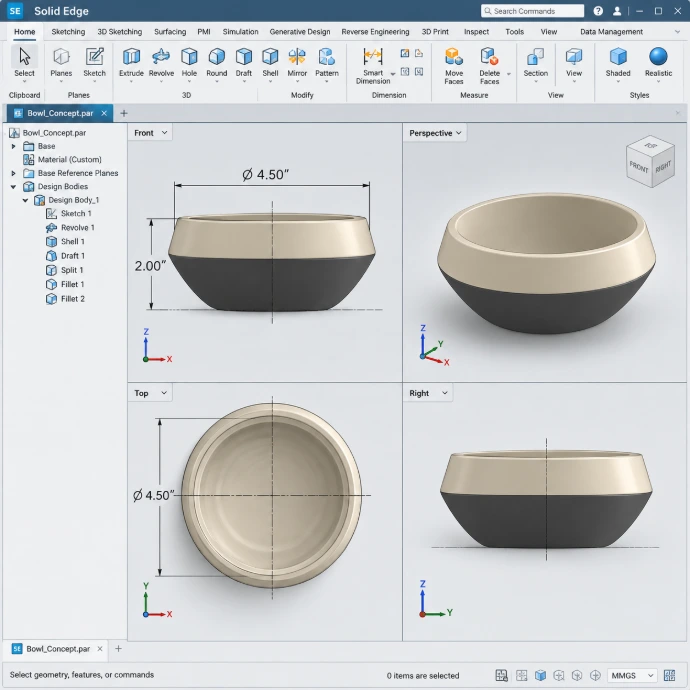Select the bottom Bowl_Concept.par tab
Screen dimensions: 690x690
point(53,649)
